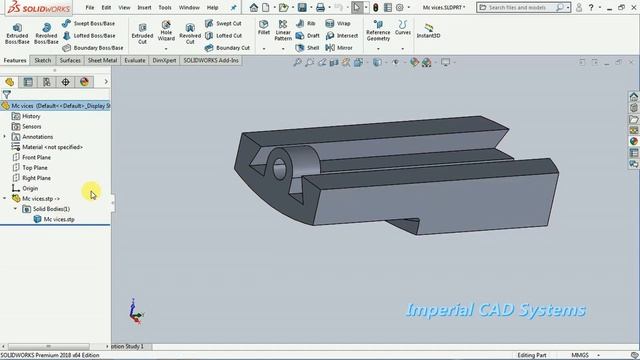The image size is (640, 360).
Task: Switch to PropertyManager tab
Action: click(28, 82)
